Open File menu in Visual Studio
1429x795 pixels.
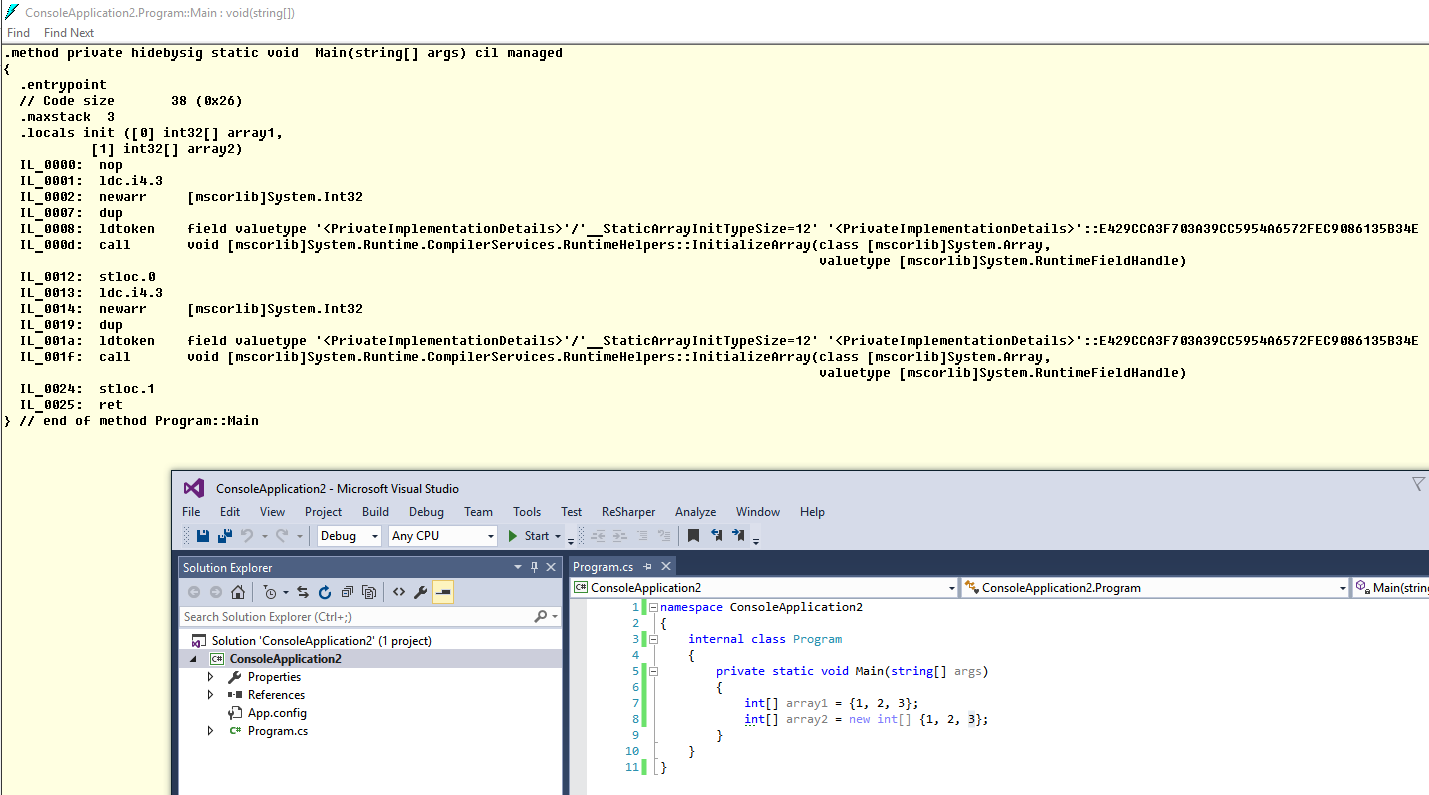click(191, 512)
